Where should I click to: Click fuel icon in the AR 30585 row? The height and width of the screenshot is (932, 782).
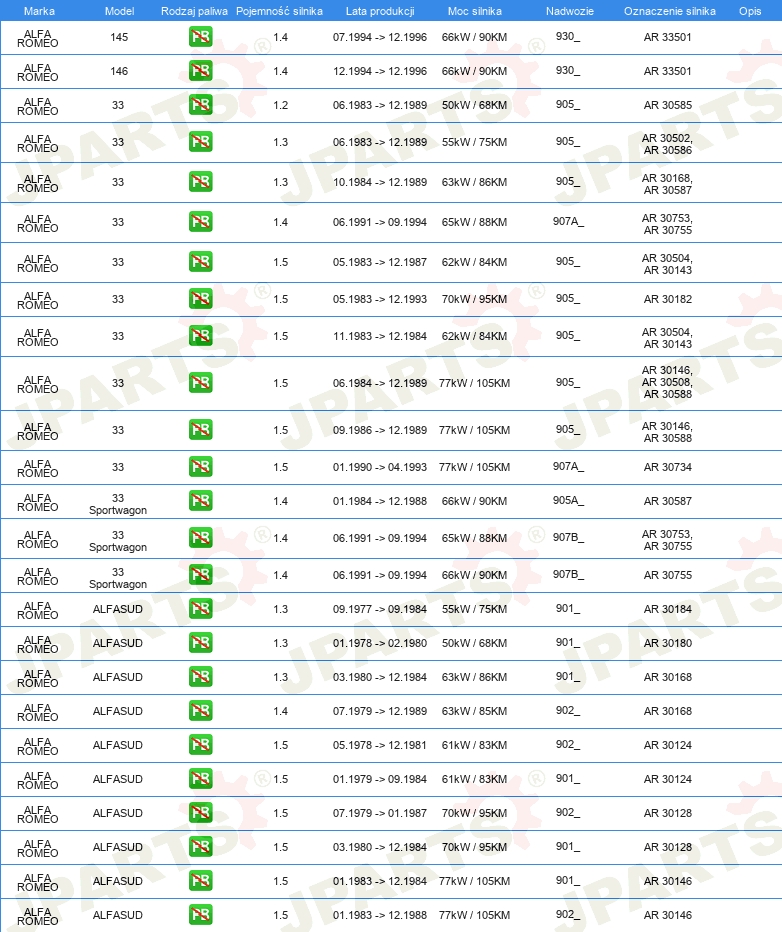click(x=201, y=105)
